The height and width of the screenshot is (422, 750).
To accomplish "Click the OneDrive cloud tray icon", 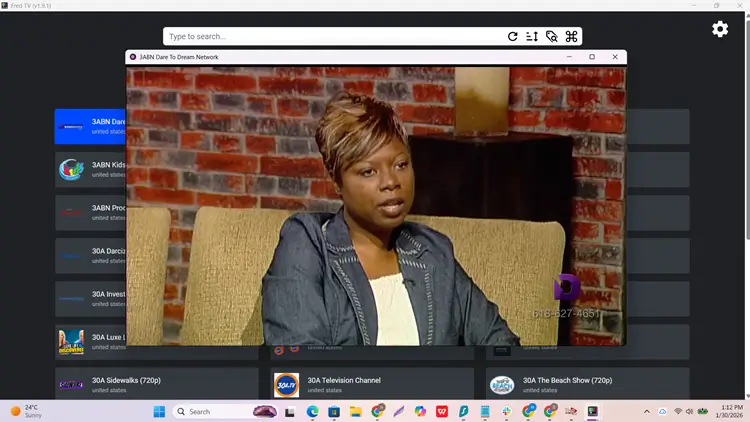I will pyautogui.click(x=662, y=411).
